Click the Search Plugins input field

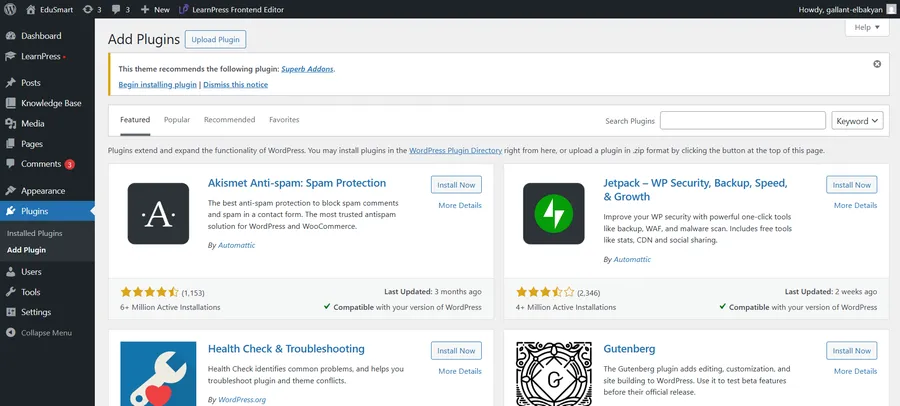(743, 121)
